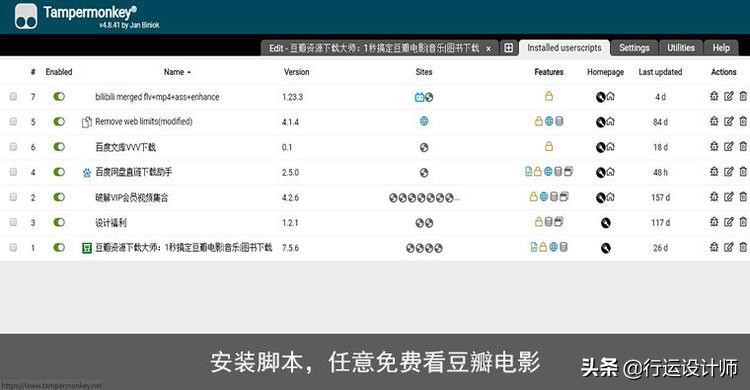Edit the 豆瓣资源下载大师 script
The width and height of the screenshot is (750, 390).
(728, 247)
